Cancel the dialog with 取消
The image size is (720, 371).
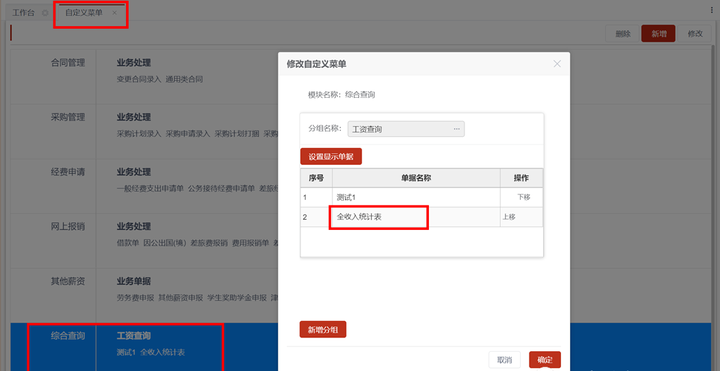(x=504, y=360)
